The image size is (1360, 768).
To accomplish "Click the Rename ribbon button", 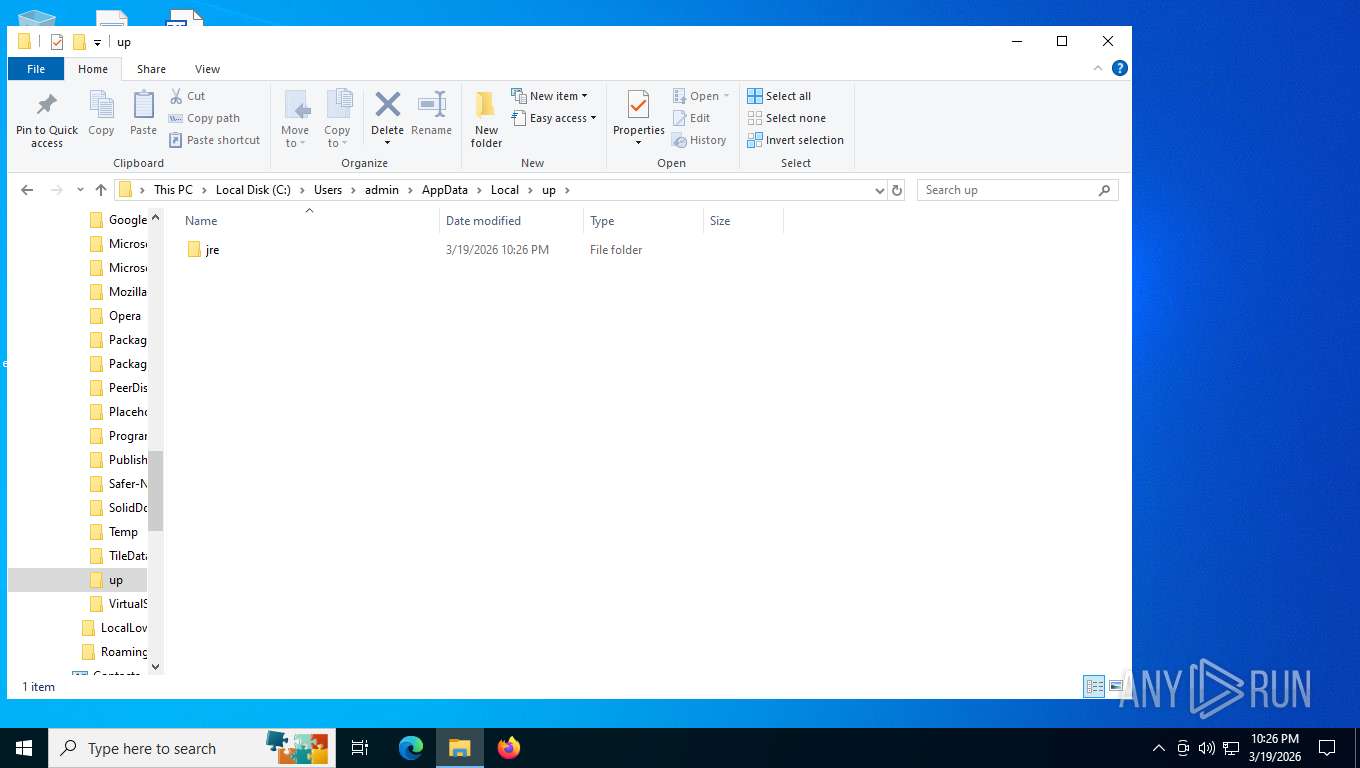I will tap(431, 114).
